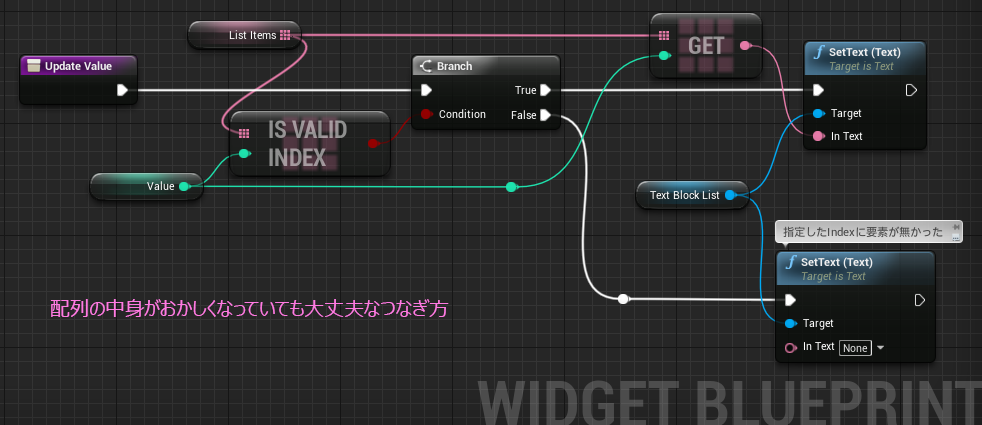Click the pink Japanese comment text
The width and height of the screenshot is (982, 425).
coord(249,309)
